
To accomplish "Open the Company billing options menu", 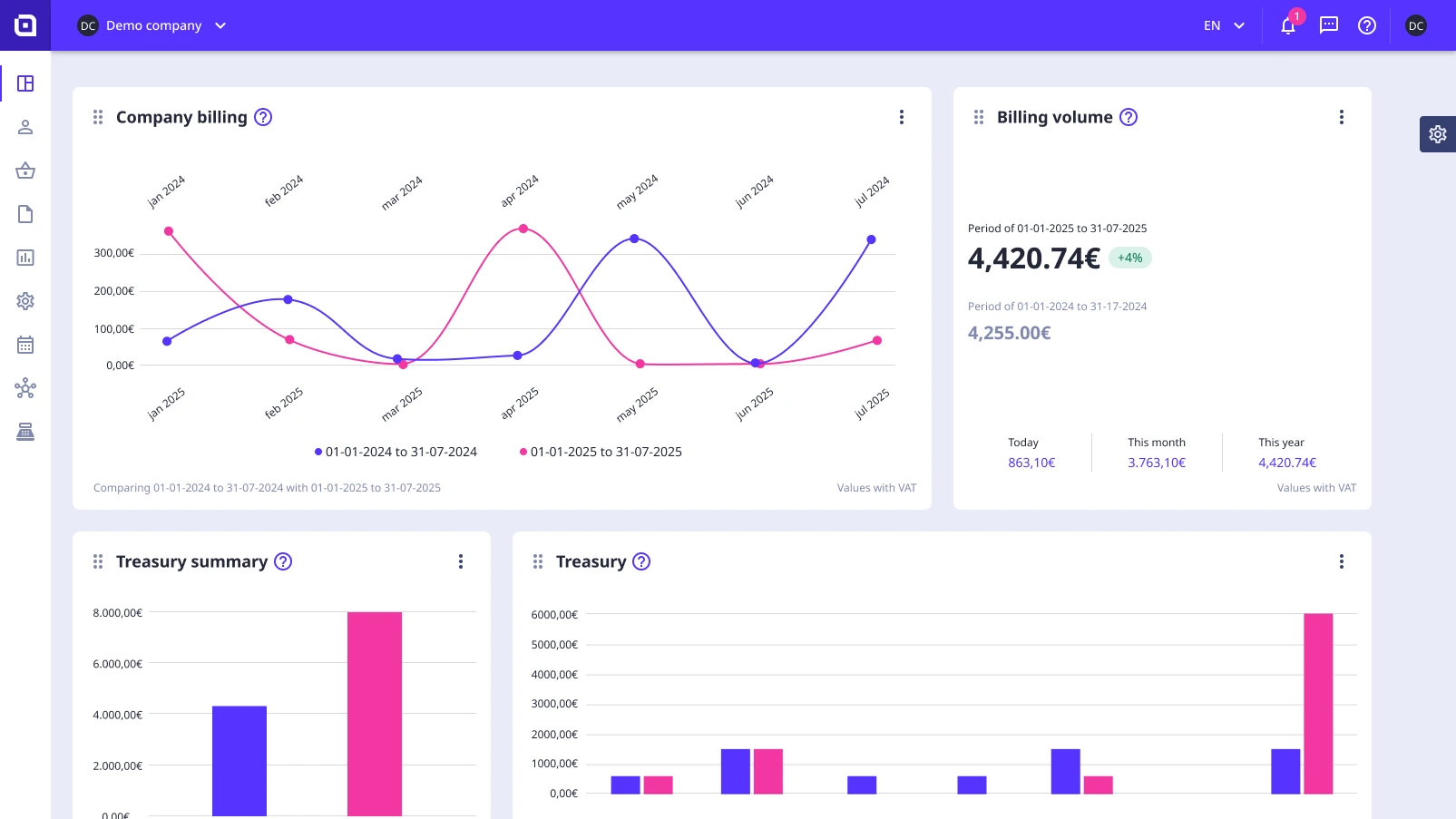I will [x=902, y=117].
